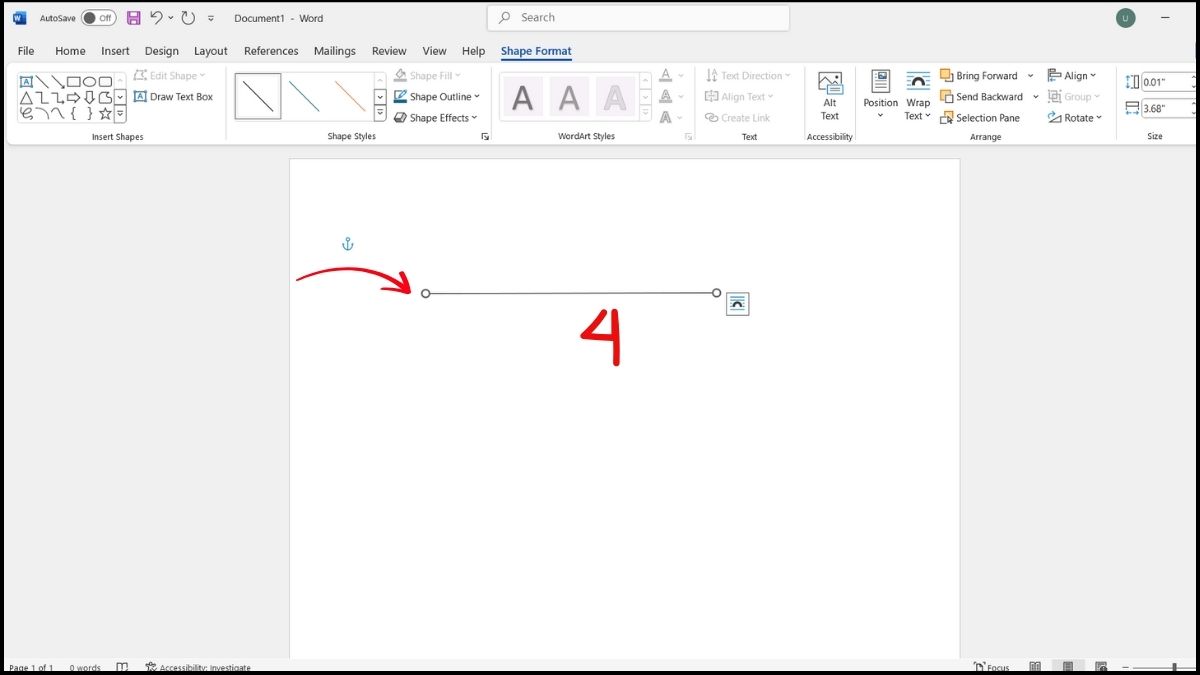This screenshot has width=1200, height=675.
Task: Click Send Backward button
Action: (982, 97)
